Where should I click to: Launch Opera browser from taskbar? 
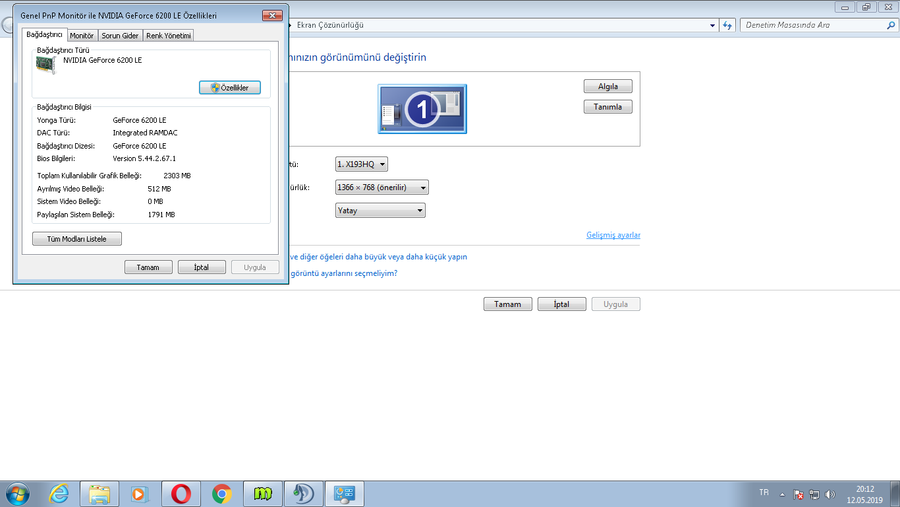[x=181, y=494]
